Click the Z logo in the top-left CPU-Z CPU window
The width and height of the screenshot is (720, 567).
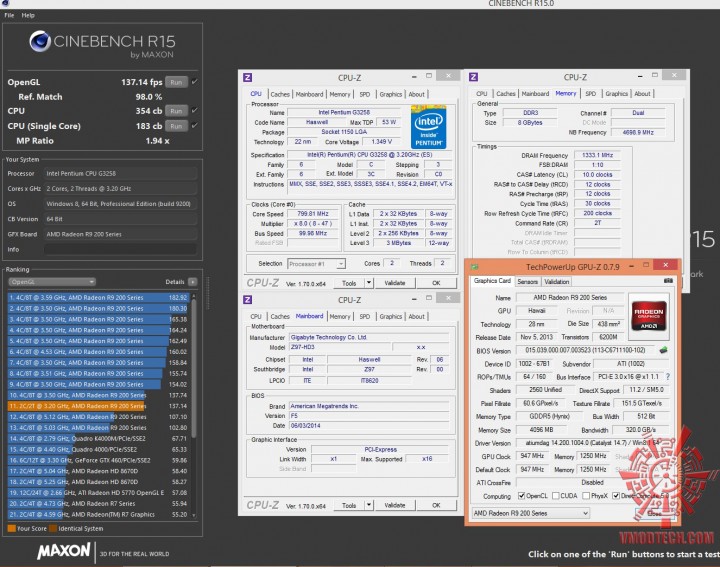248,78
